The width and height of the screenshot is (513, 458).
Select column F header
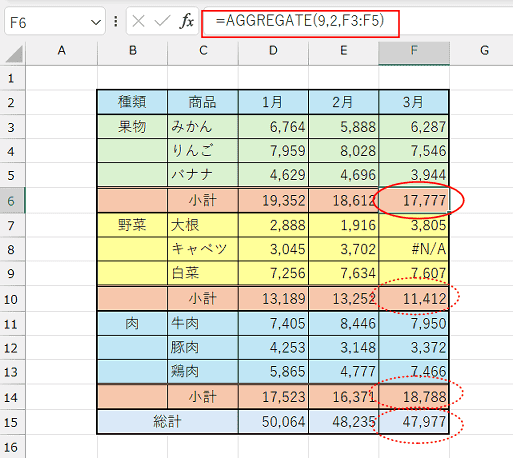pyautogui.click(x=414, y=51)
